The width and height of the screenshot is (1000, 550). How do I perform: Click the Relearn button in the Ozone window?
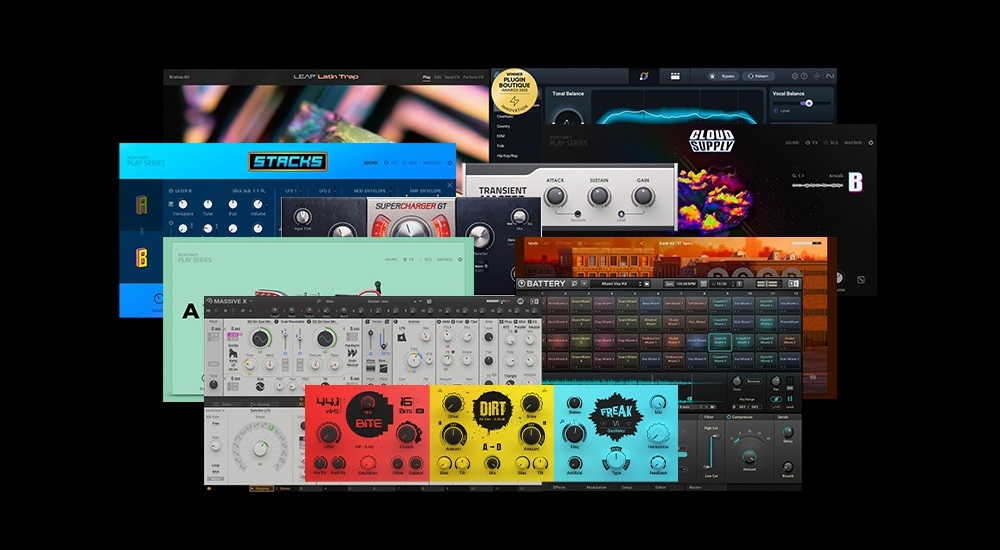click(758, 76)
